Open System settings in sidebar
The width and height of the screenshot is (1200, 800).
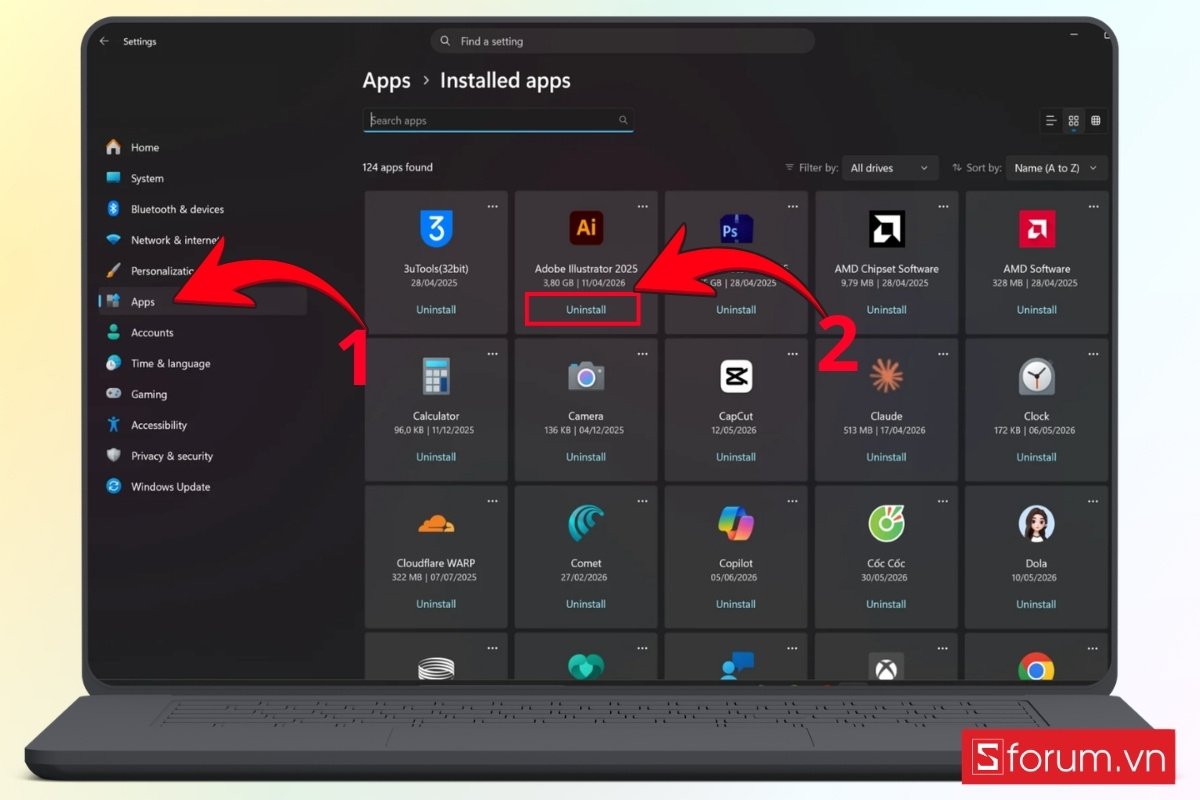point(147,178)
